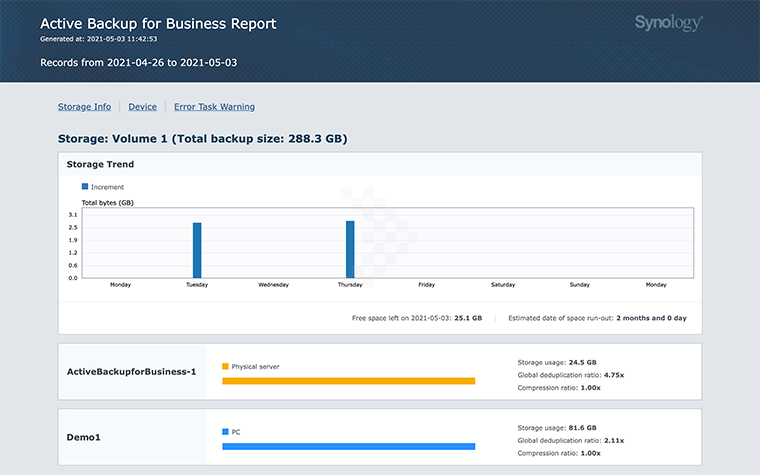Image resolution: width=760 pixels, height=475 pixels.
Task: Select the Thursday increment bar in chart
Action: click(x=350, y=249)
